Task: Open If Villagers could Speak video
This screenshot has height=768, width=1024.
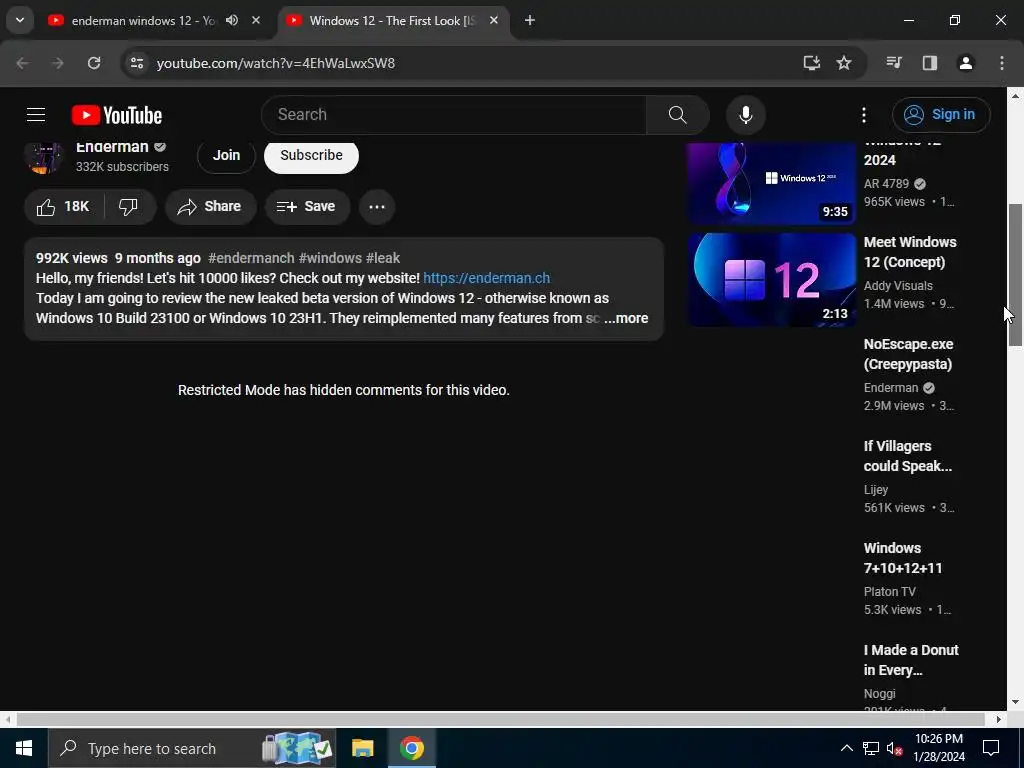Action: point(908,456)
